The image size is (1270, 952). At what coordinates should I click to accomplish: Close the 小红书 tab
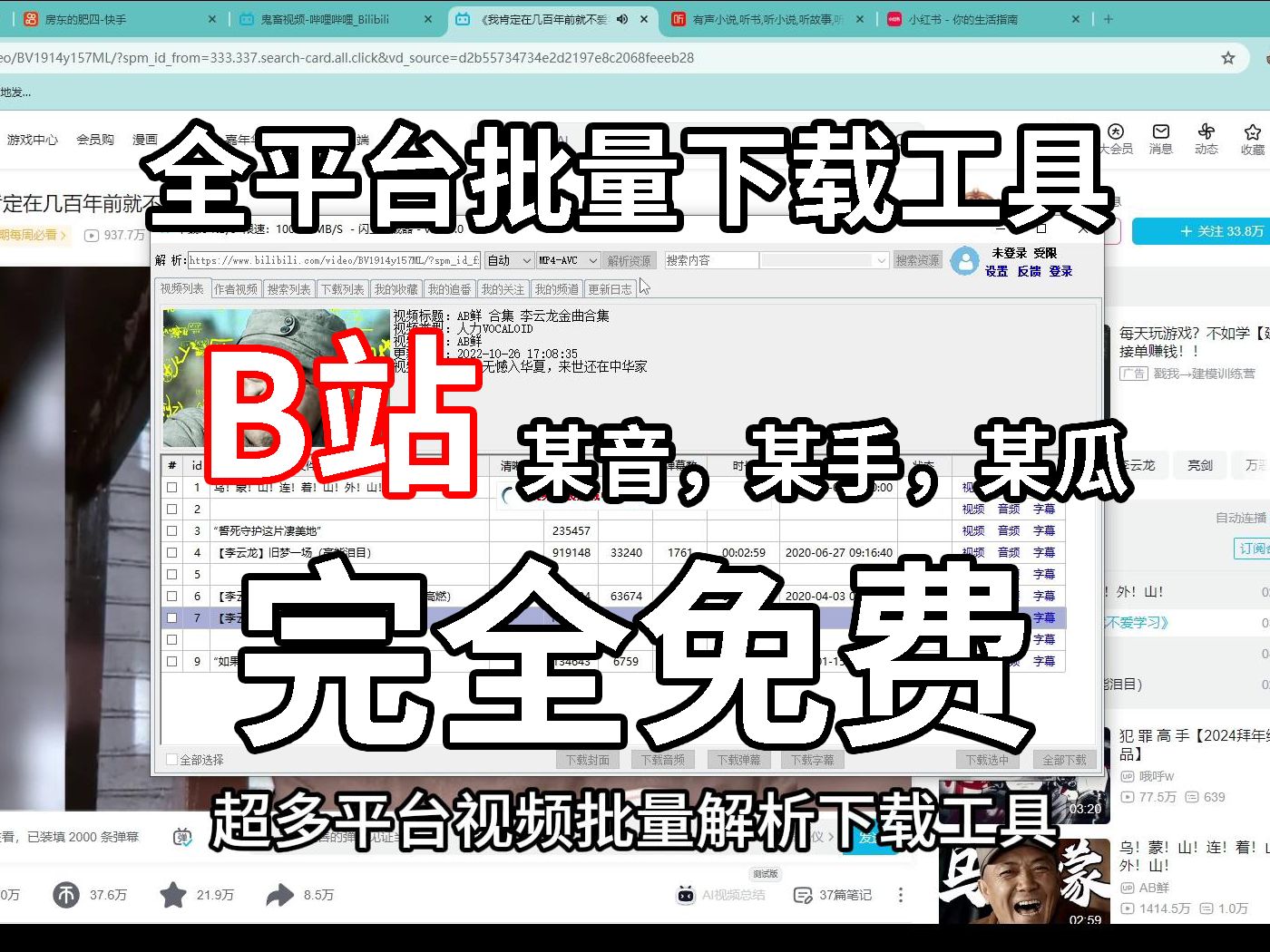pos(1076,19)
